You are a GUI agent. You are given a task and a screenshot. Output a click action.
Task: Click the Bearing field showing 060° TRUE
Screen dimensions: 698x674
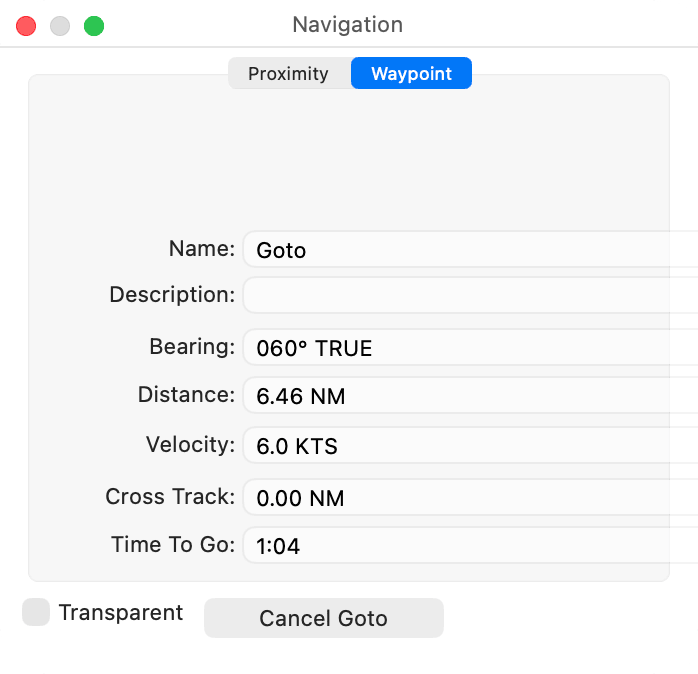[x=471, y=348]
